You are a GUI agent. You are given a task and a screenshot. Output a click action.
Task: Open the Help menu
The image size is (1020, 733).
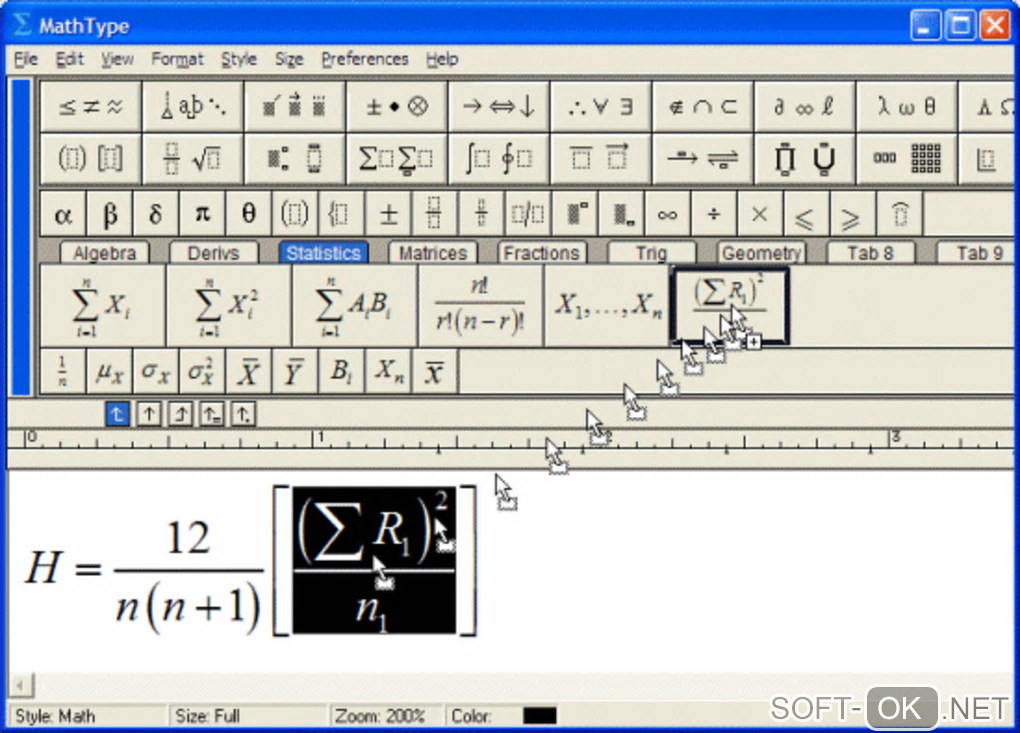click(442, 59)
